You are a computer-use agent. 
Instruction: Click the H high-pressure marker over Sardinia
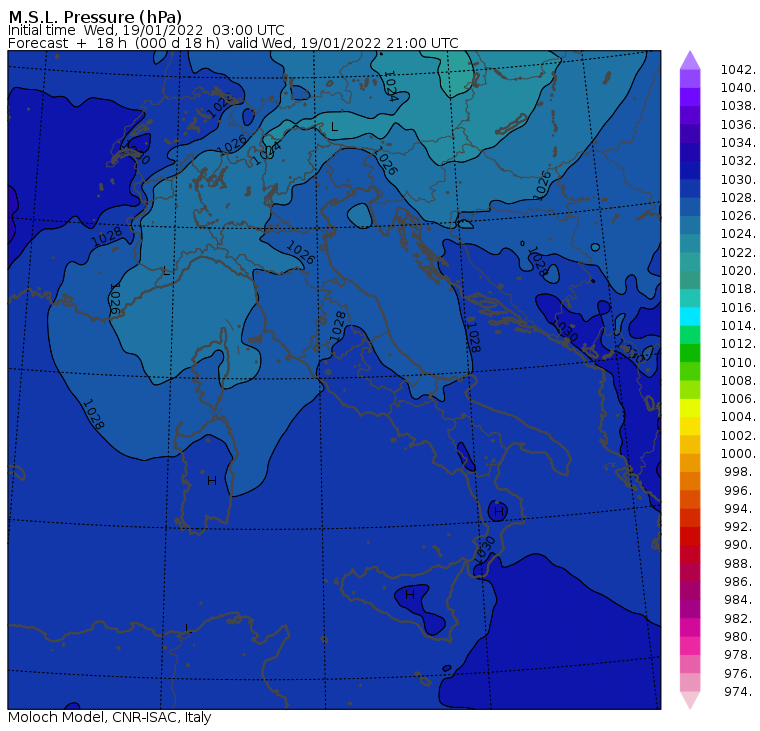[212, 481]
